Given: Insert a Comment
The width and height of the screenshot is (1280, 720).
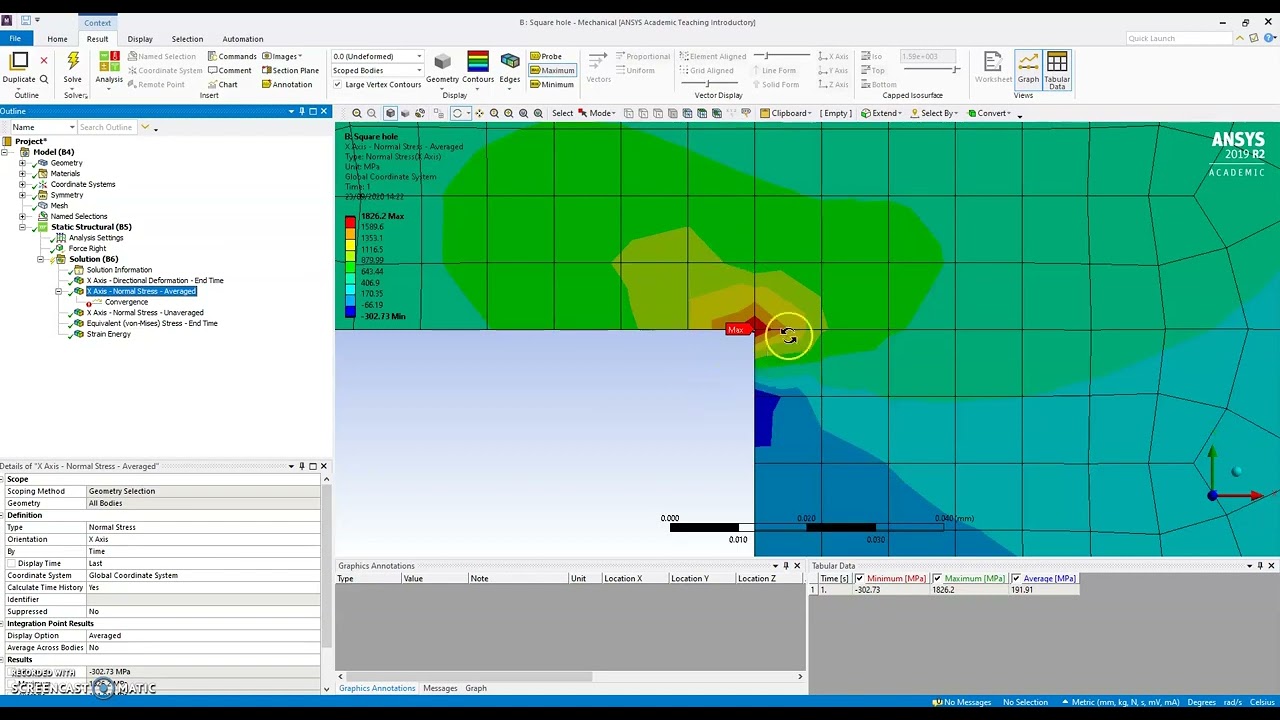Looking at the screenshot, I should point(229,70).
